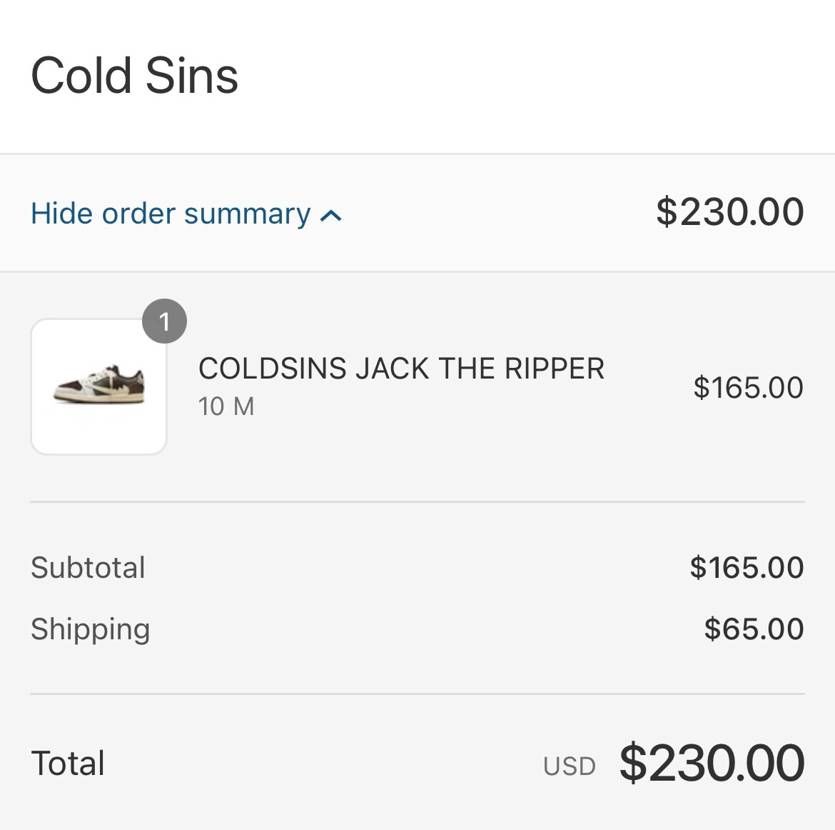The width and height of the screenshot is (835, 830).
Task: Click the $230.00 amount beside Hide order summary
Action: (730, 213)
